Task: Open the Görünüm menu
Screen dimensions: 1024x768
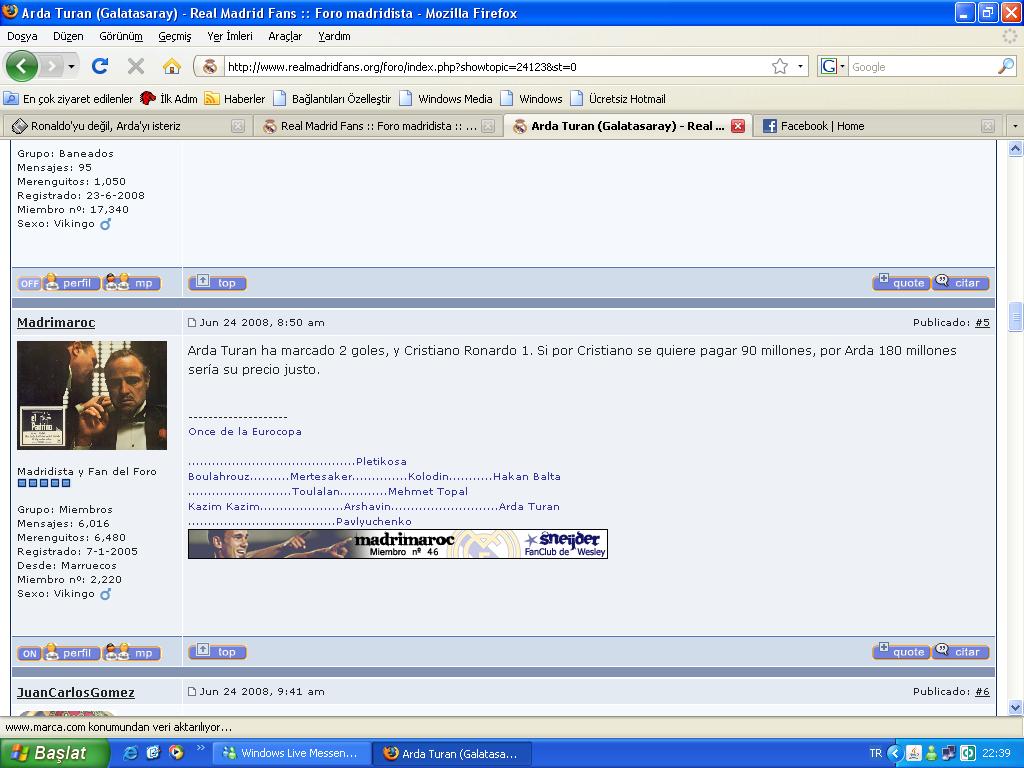Action: [x=121, y=36]
